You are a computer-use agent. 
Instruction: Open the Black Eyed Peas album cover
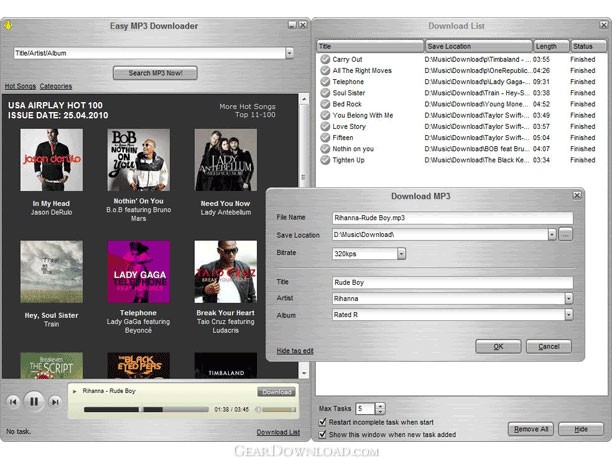pyautogui.click(x=139, y=365)
